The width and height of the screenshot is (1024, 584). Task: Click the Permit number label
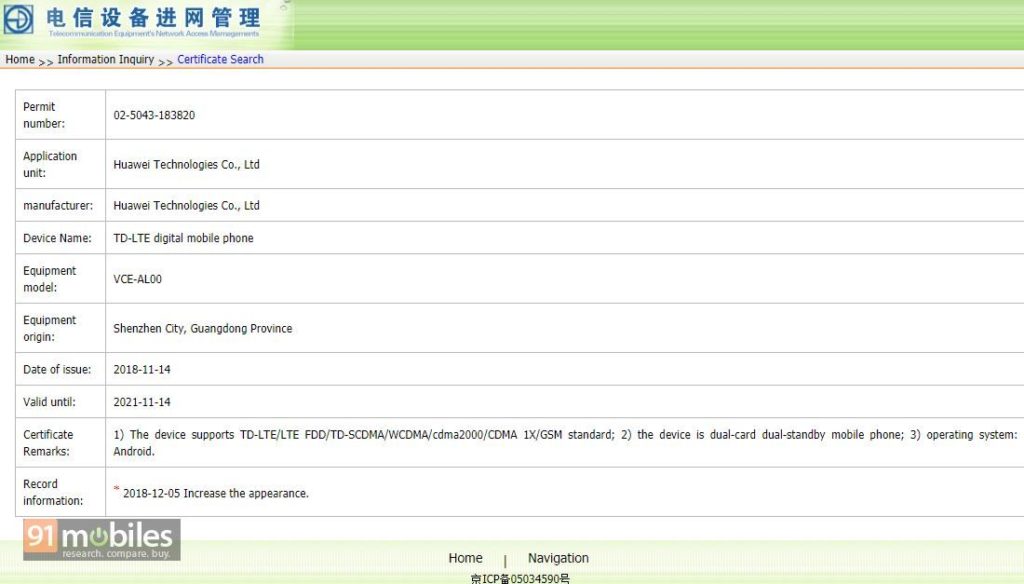[44, 115]
